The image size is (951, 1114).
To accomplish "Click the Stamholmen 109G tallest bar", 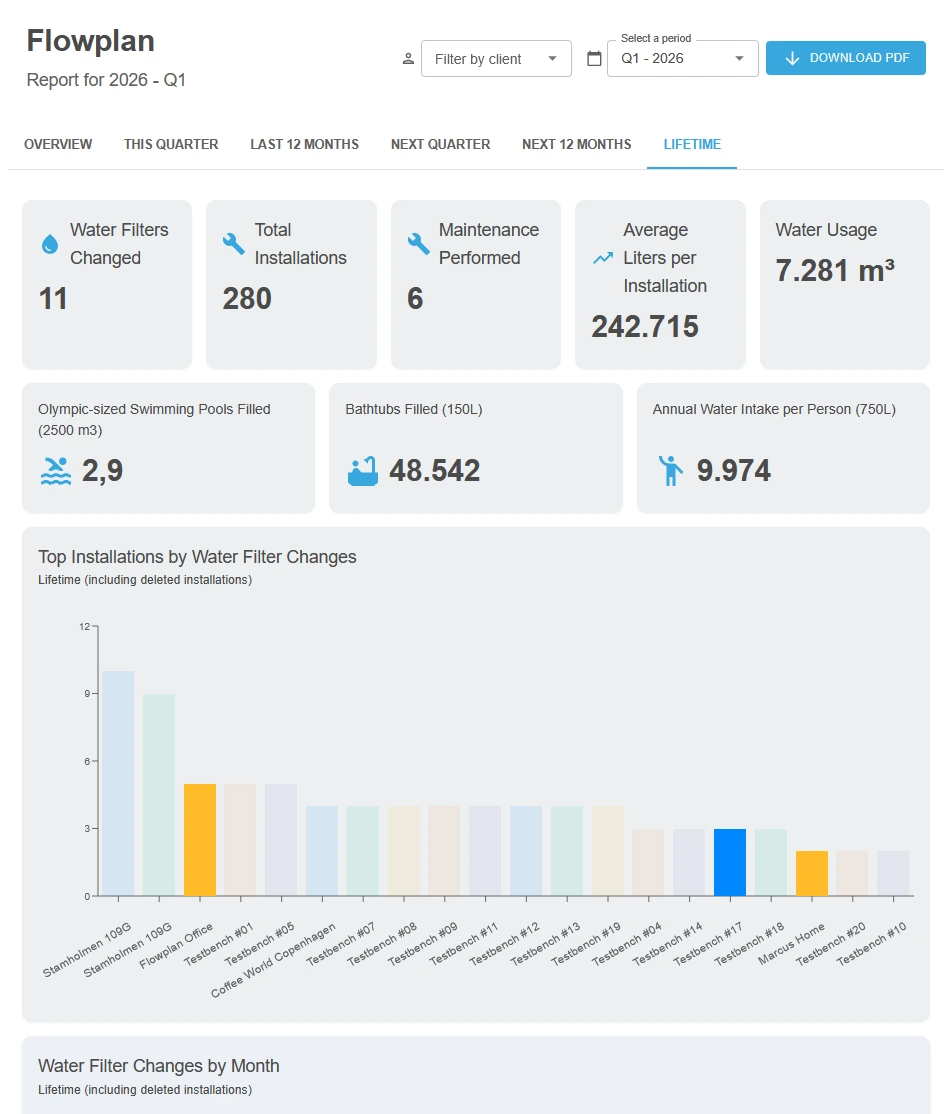I will 118,784.
